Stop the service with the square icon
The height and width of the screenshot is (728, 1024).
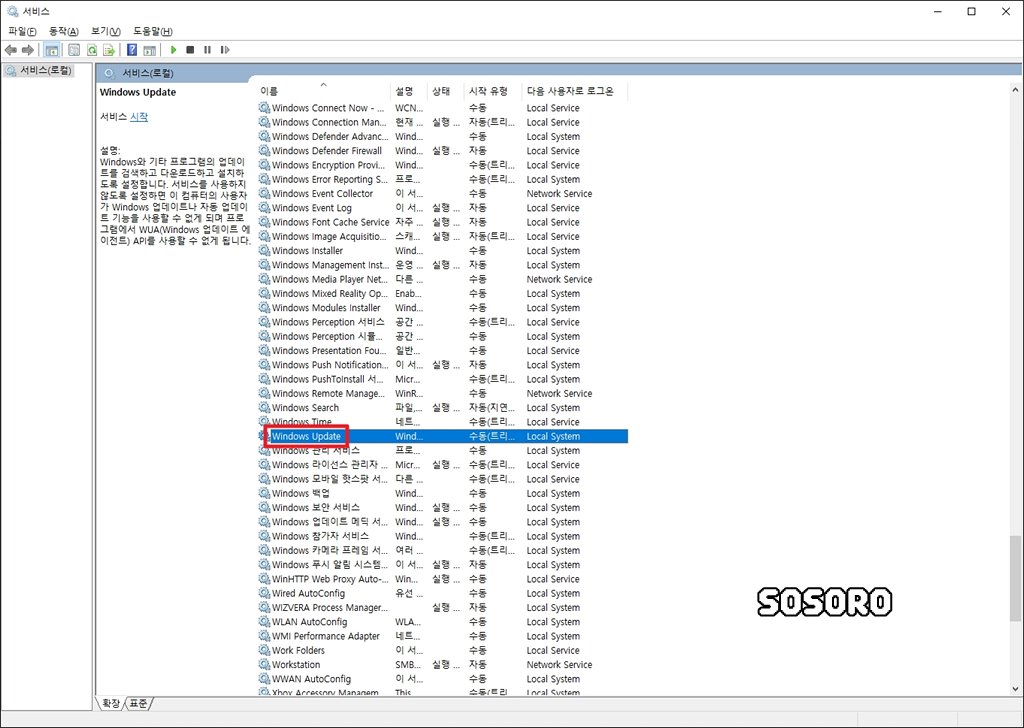pyautogui.click(x=190, y=50)
